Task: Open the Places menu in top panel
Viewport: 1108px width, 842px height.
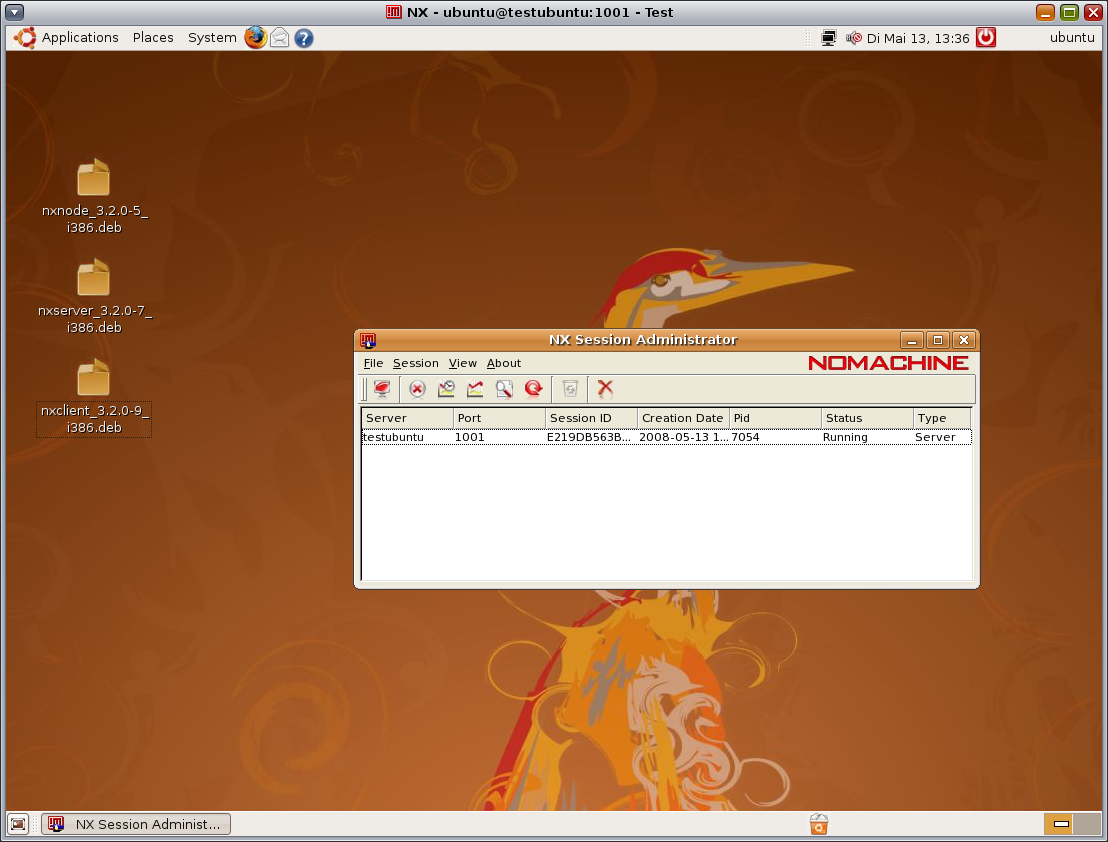Action: 153,37
